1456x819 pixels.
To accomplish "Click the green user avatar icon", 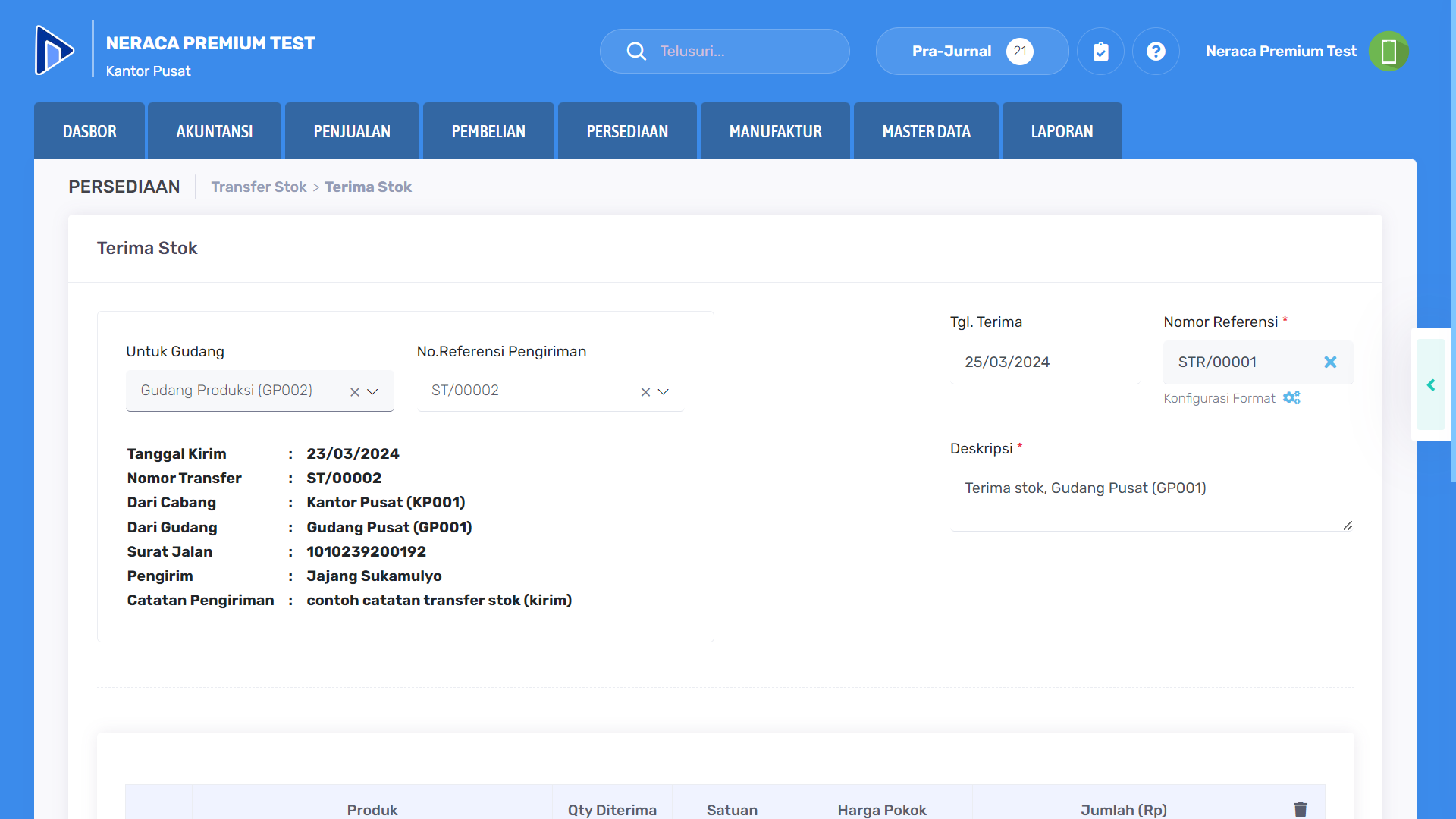I will coord(1389,52).
